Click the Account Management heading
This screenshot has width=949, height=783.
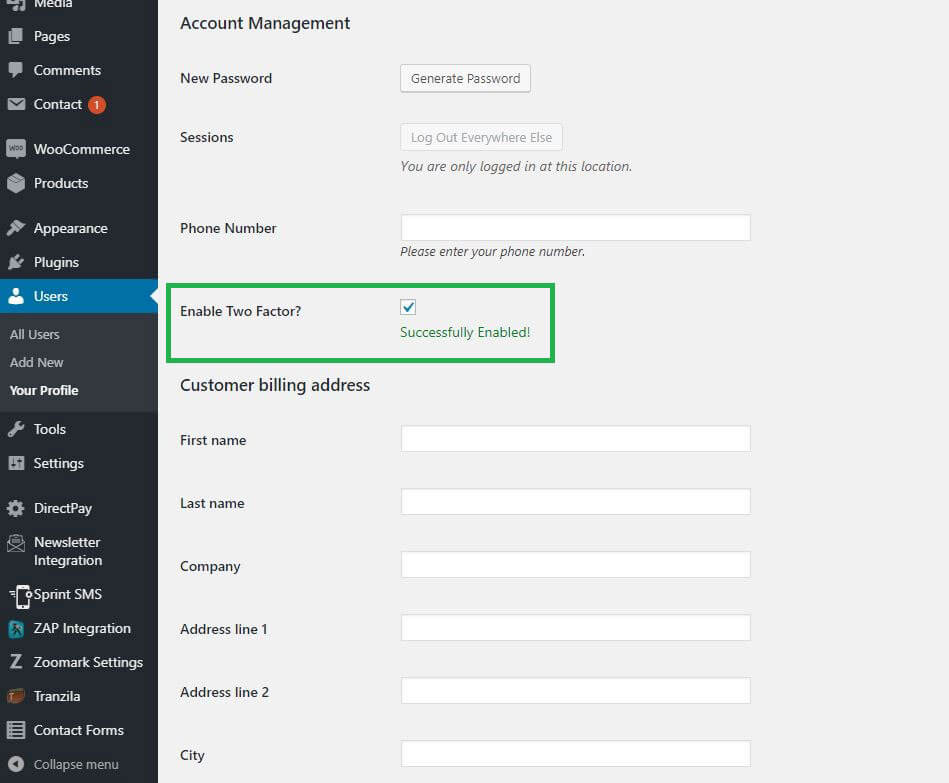pyautogui.click(x=265, y=24)
